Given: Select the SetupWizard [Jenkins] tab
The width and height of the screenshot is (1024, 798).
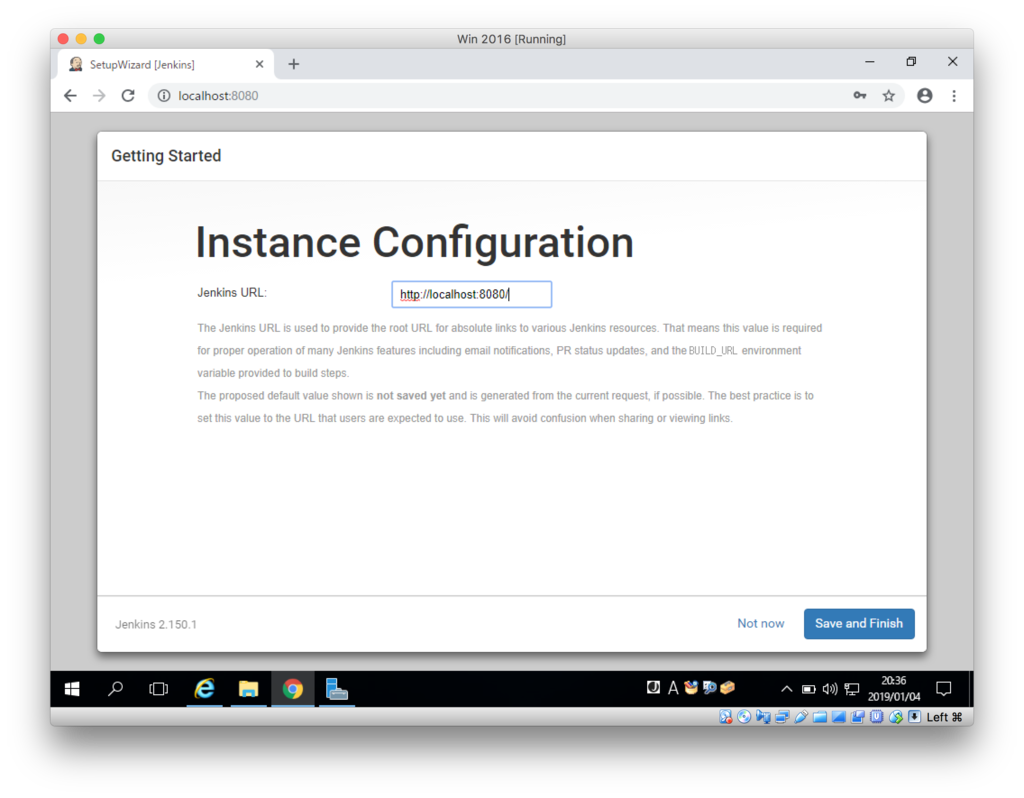Looking at the screenshot, I should (166, 64).
